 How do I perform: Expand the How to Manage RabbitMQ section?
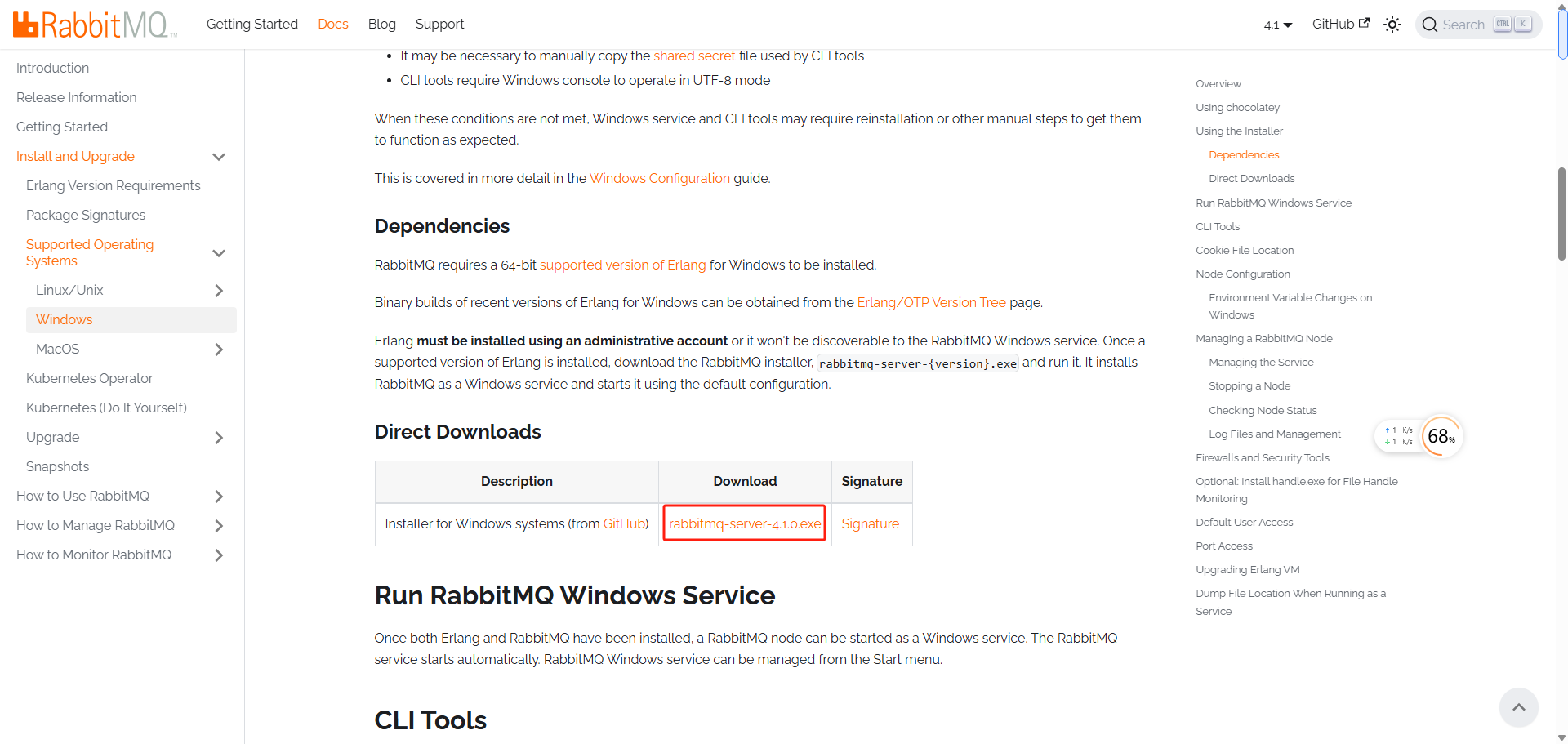219,525
